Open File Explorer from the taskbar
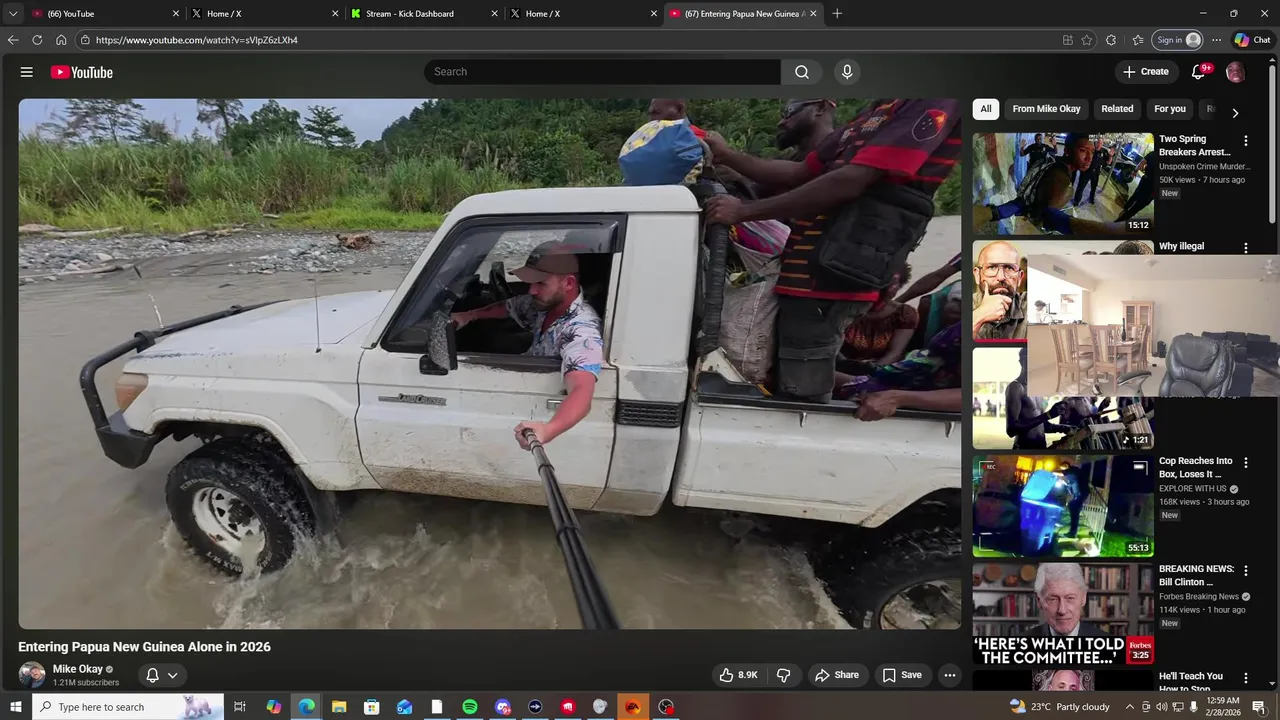The width and height of the screenshot is (1280, 720). pyautogui.click(x=339, y=707)
